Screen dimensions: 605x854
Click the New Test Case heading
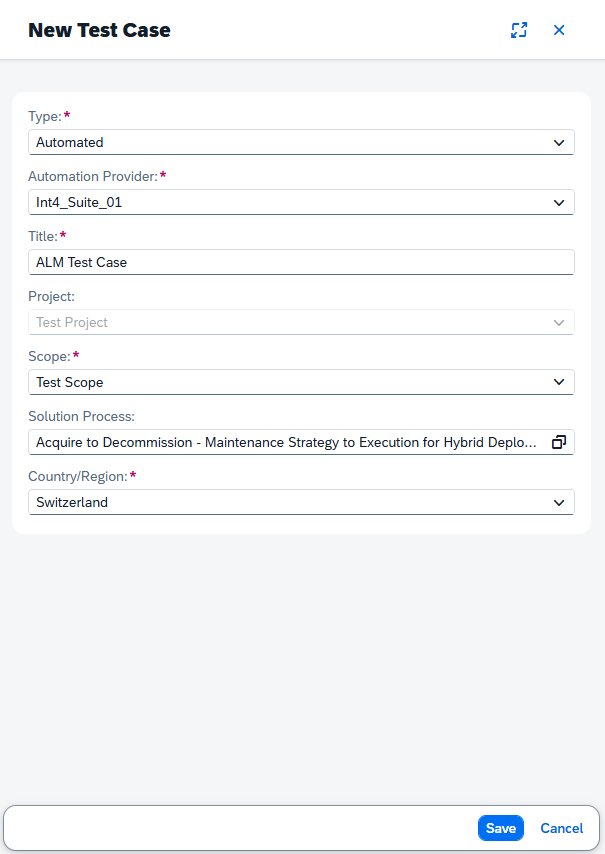click(99, 30)
